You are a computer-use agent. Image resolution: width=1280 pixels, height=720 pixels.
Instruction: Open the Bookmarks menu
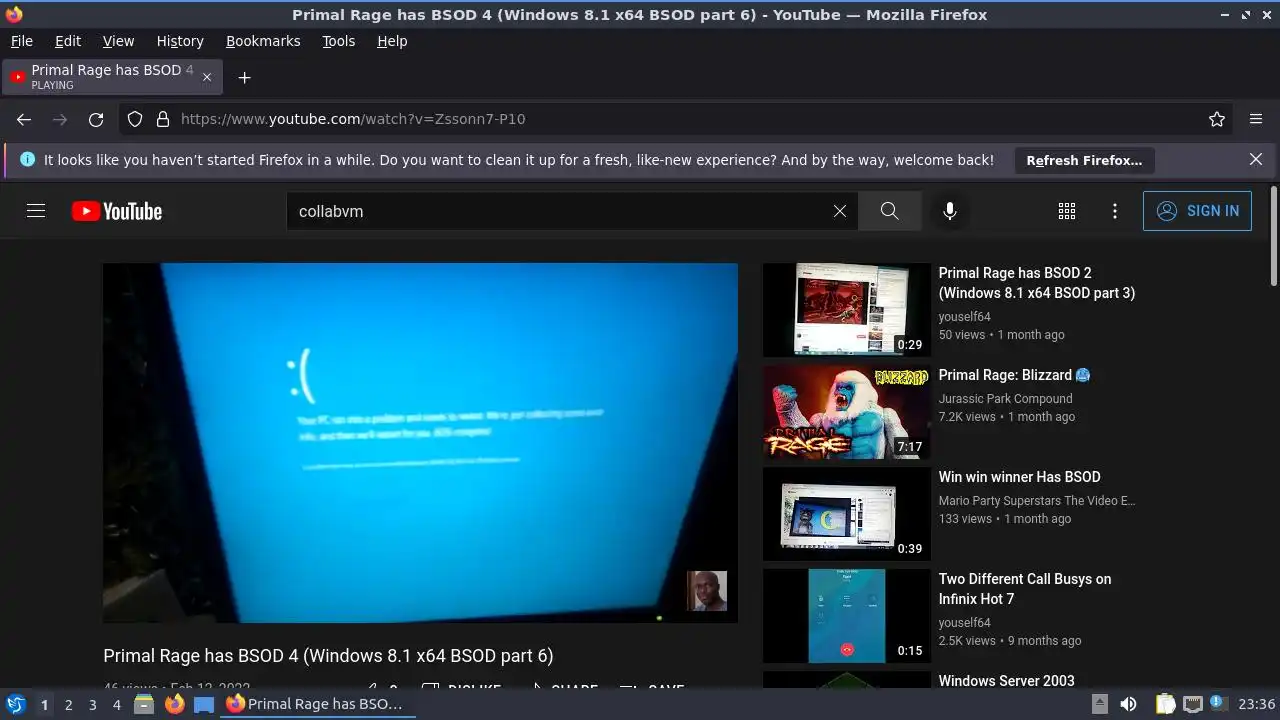[x=263, y=41]
